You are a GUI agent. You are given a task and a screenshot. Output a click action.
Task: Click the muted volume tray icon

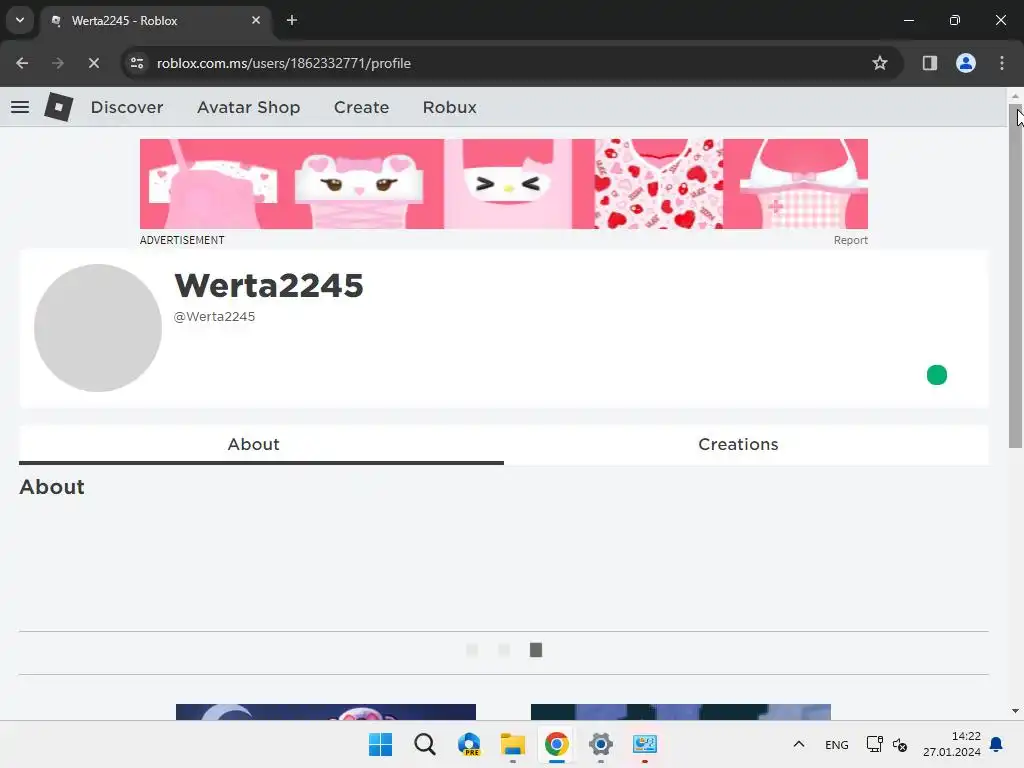click(x=900, y=744)
